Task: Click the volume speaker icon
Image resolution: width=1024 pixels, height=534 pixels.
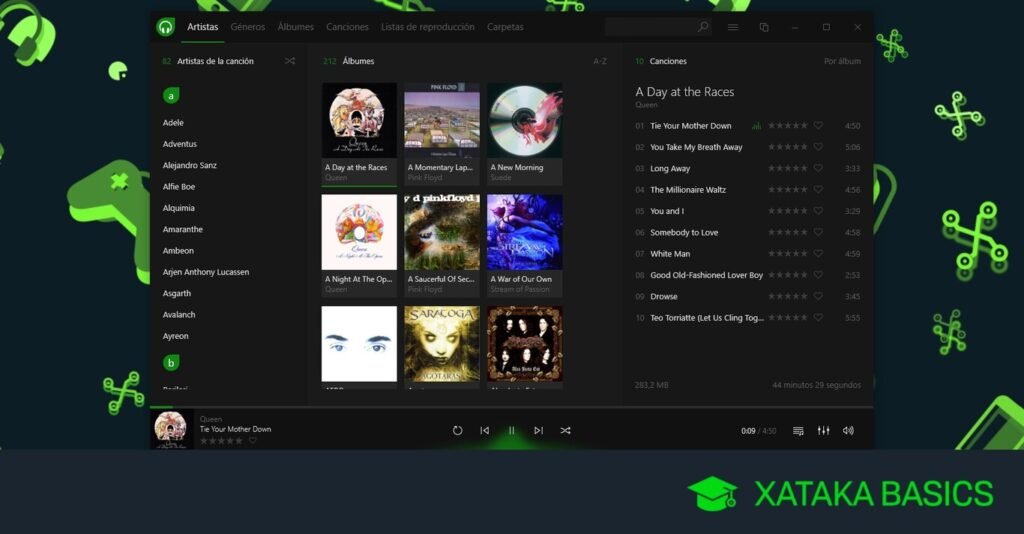Action: [x=848, y=430]
